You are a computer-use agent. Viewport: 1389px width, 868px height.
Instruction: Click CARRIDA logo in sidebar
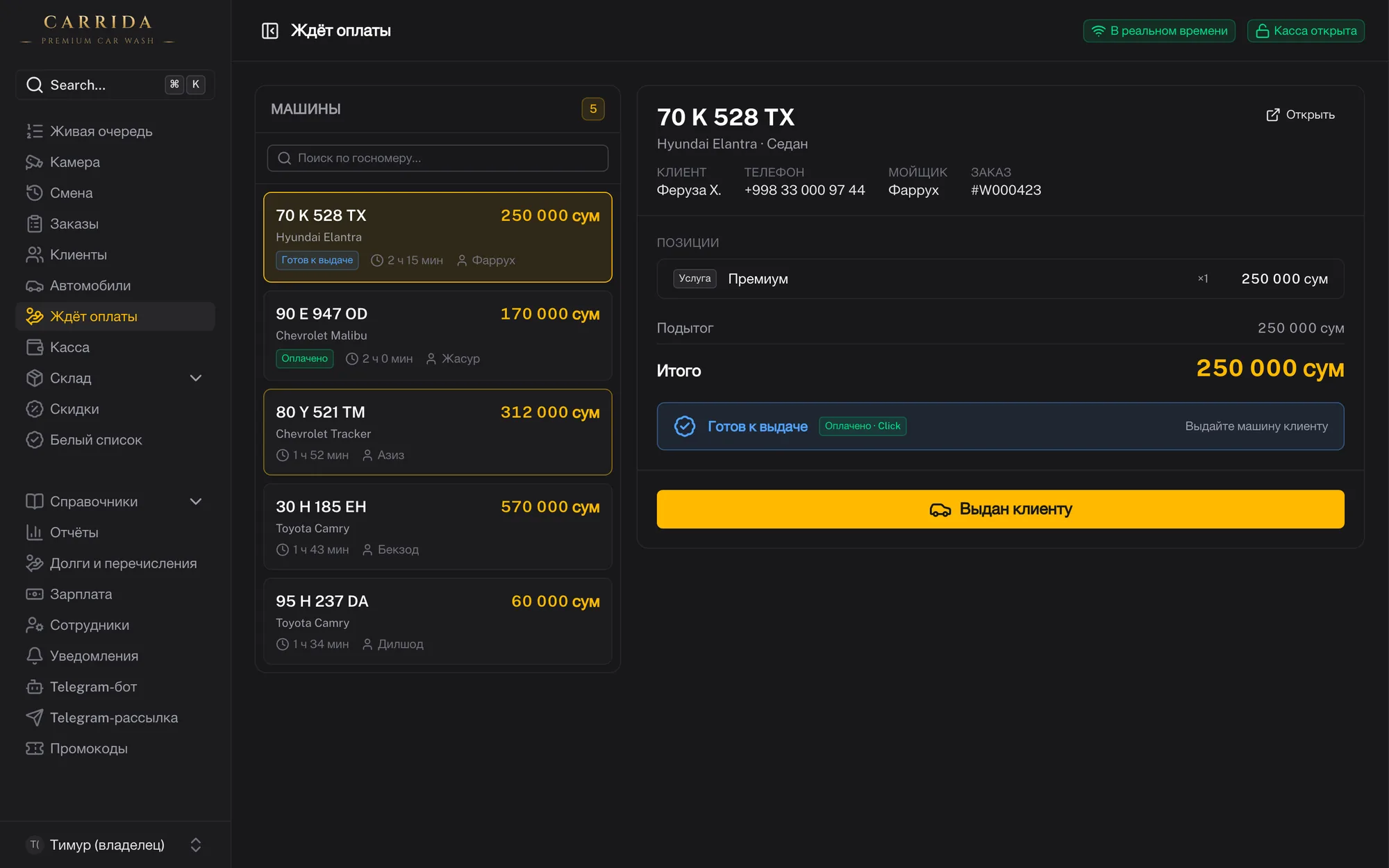tap(98, 30)
